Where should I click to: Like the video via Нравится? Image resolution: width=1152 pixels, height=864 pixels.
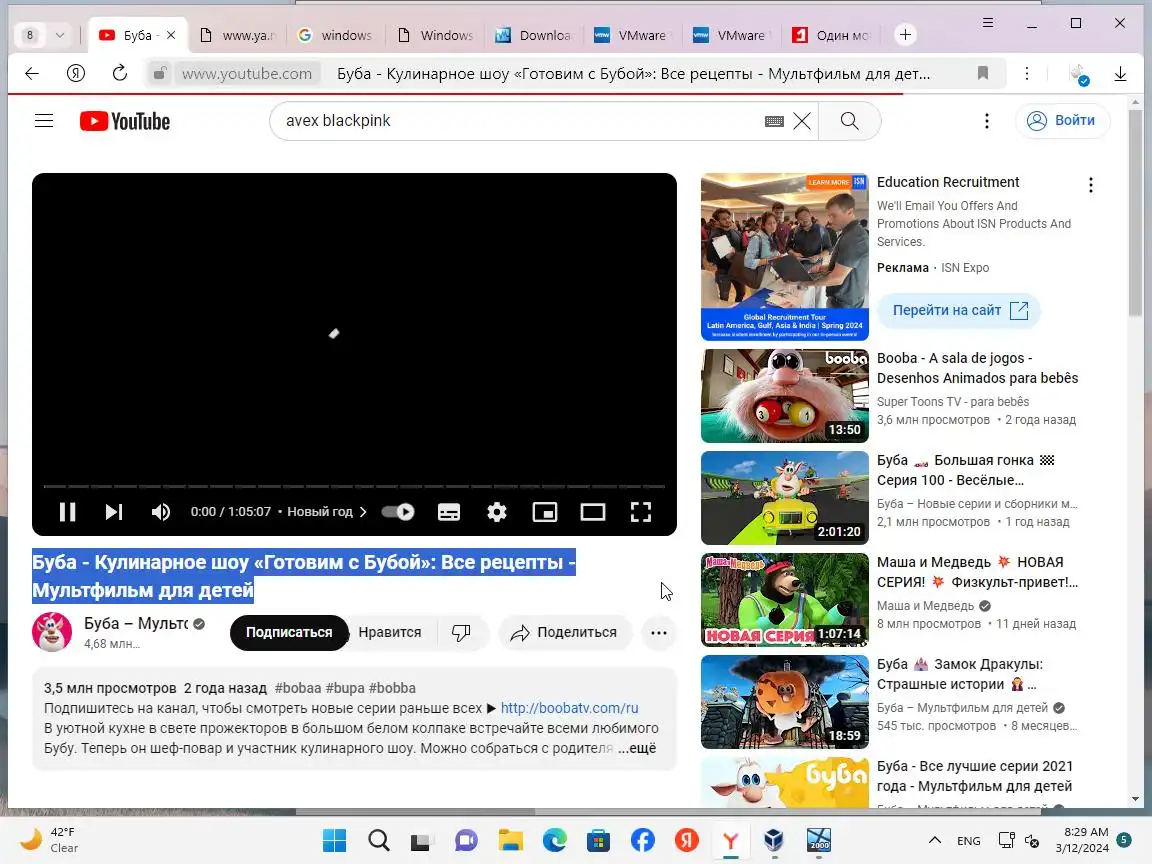[390, 633]
